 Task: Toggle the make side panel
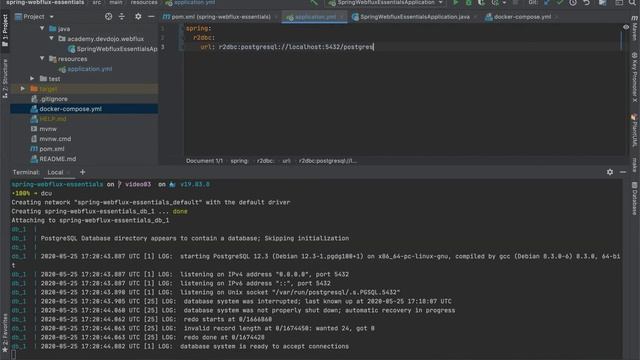click(635, 165)
